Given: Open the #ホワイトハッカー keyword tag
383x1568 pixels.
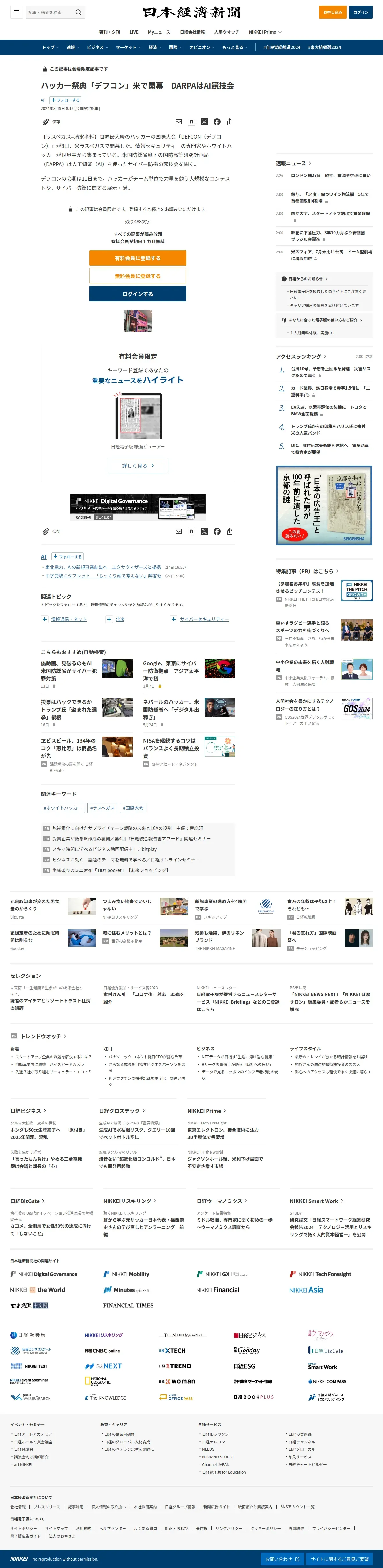Looking at the screenshot, I should coord(63,808).
